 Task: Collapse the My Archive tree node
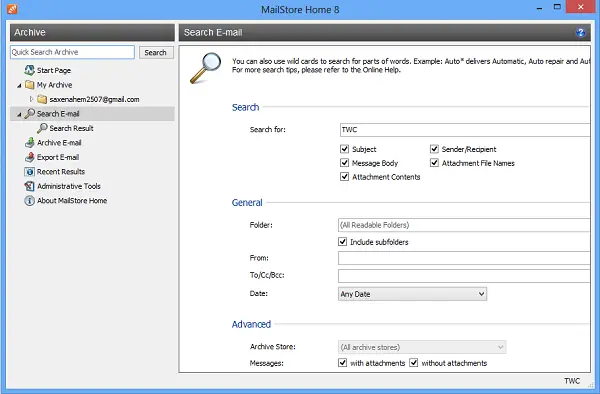pyautogui.click(x=19, y=85)
